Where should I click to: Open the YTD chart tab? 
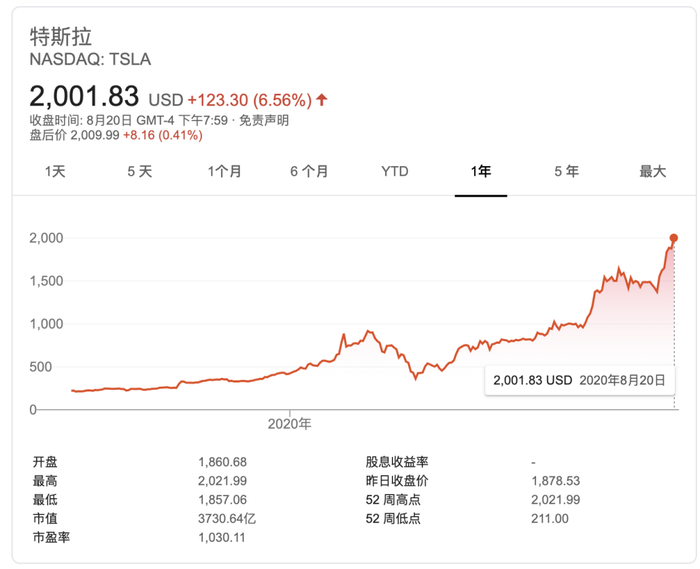click(395, 171)
